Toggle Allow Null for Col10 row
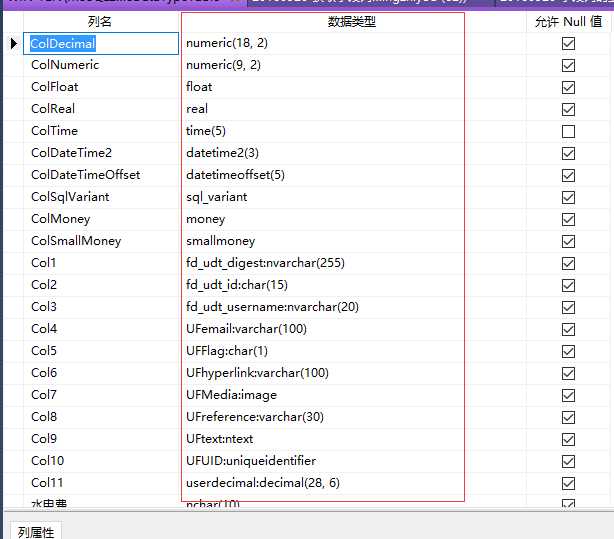The image size is (614, 539). 568,461
